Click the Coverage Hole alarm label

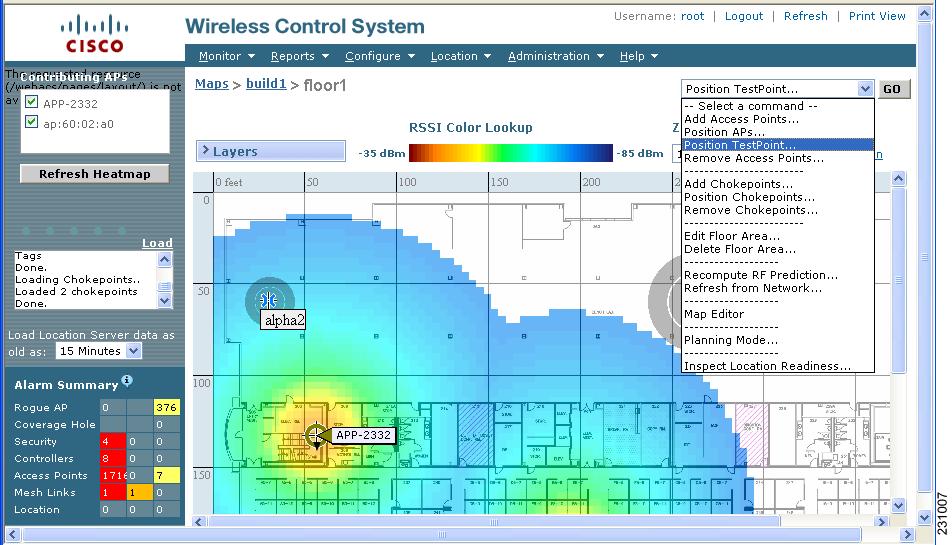pyautogui.click(x=55, y=424)
